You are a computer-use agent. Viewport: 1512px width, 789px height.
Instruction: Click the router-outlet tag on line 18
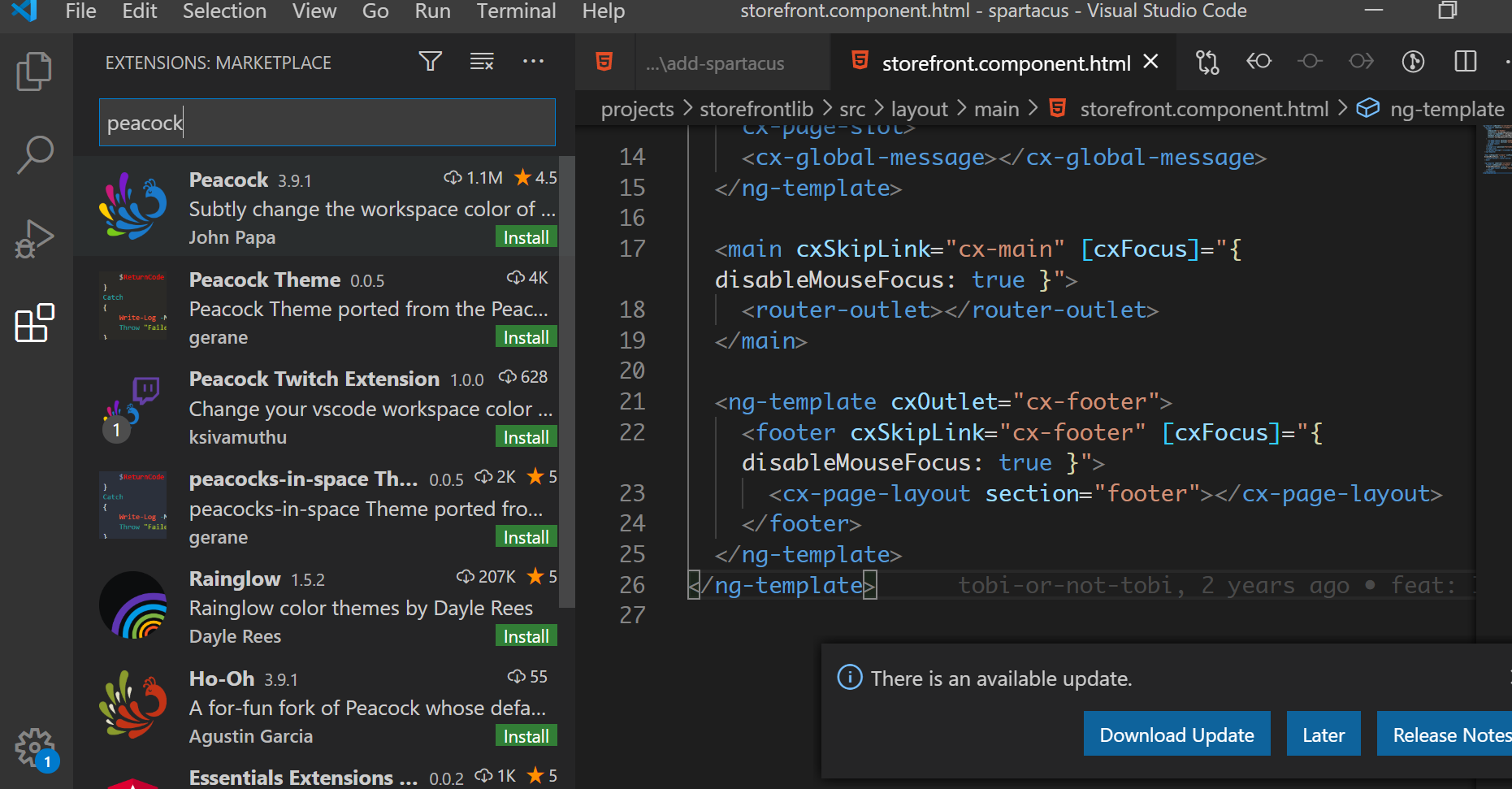(x=950, y=310)
